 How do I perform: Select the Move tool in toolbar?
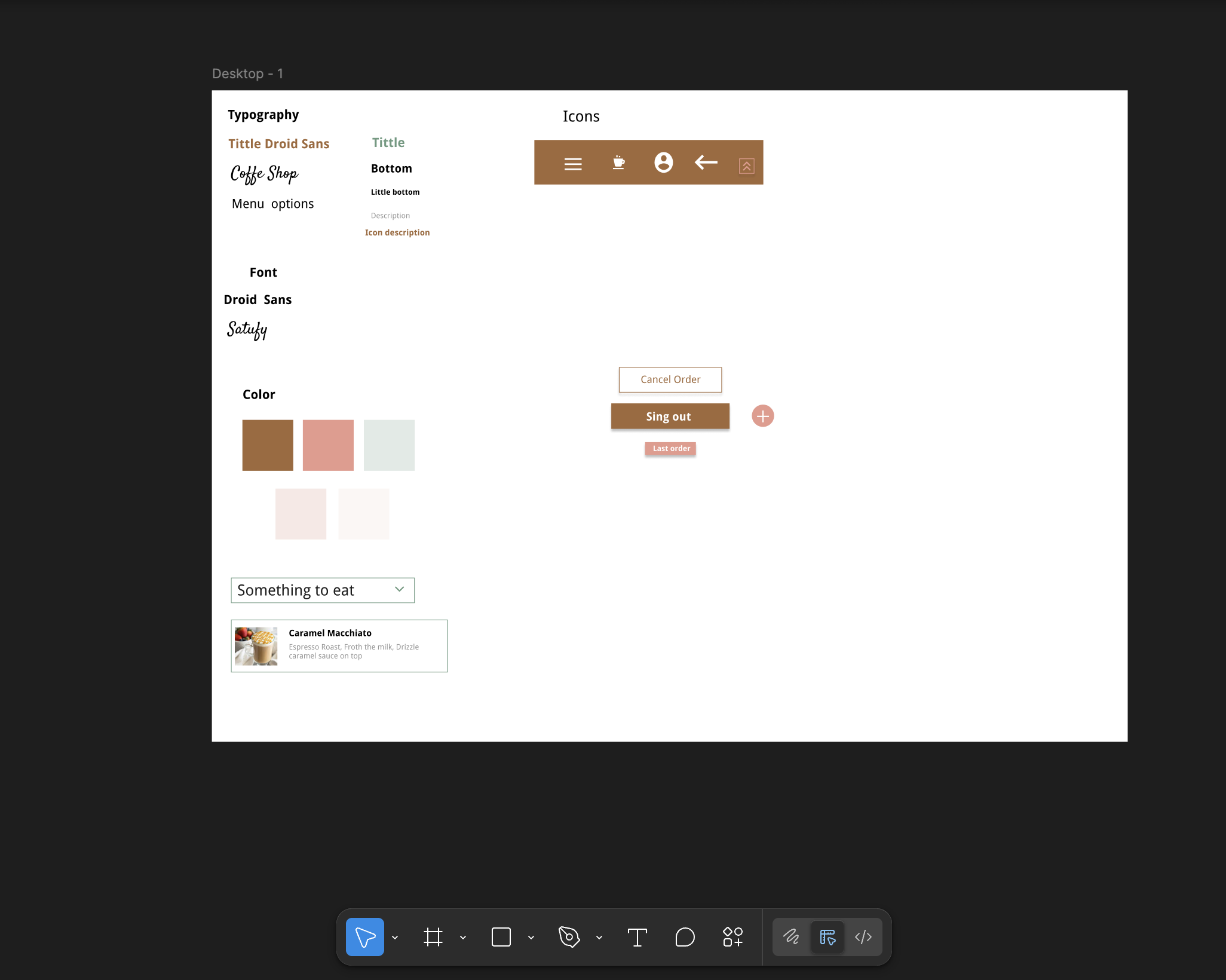pyautogui.click(x=364, y=937)
